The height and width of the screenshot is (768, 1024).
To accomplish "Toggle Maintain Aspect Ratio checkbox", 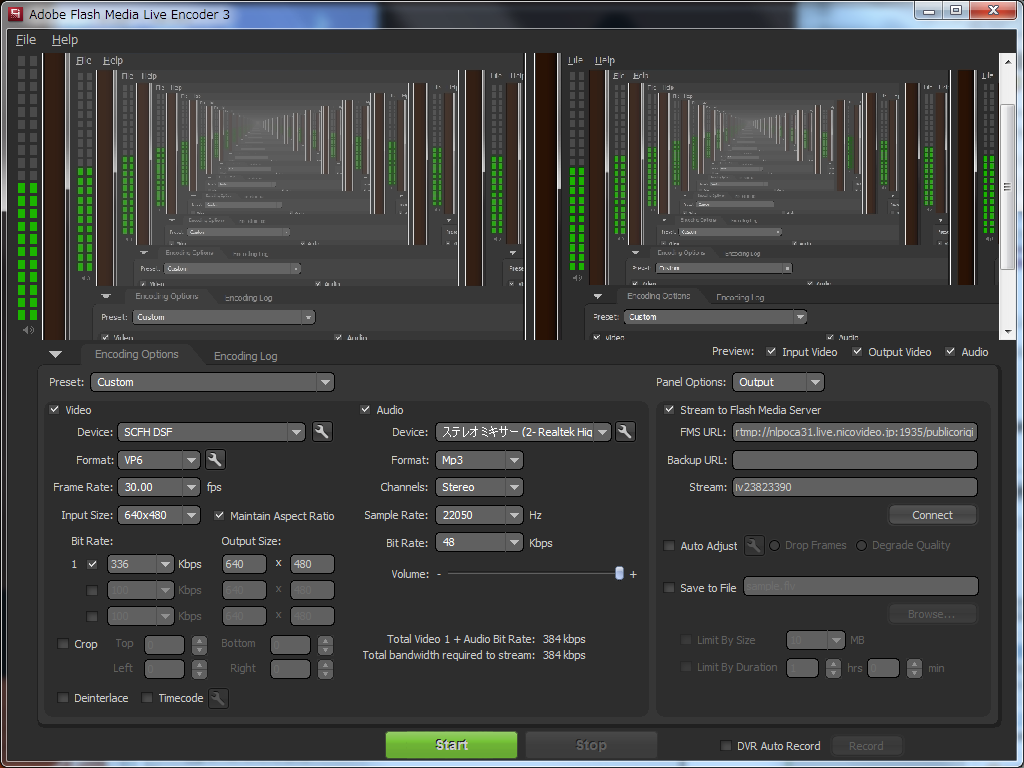I will click(x=220, y=516).
